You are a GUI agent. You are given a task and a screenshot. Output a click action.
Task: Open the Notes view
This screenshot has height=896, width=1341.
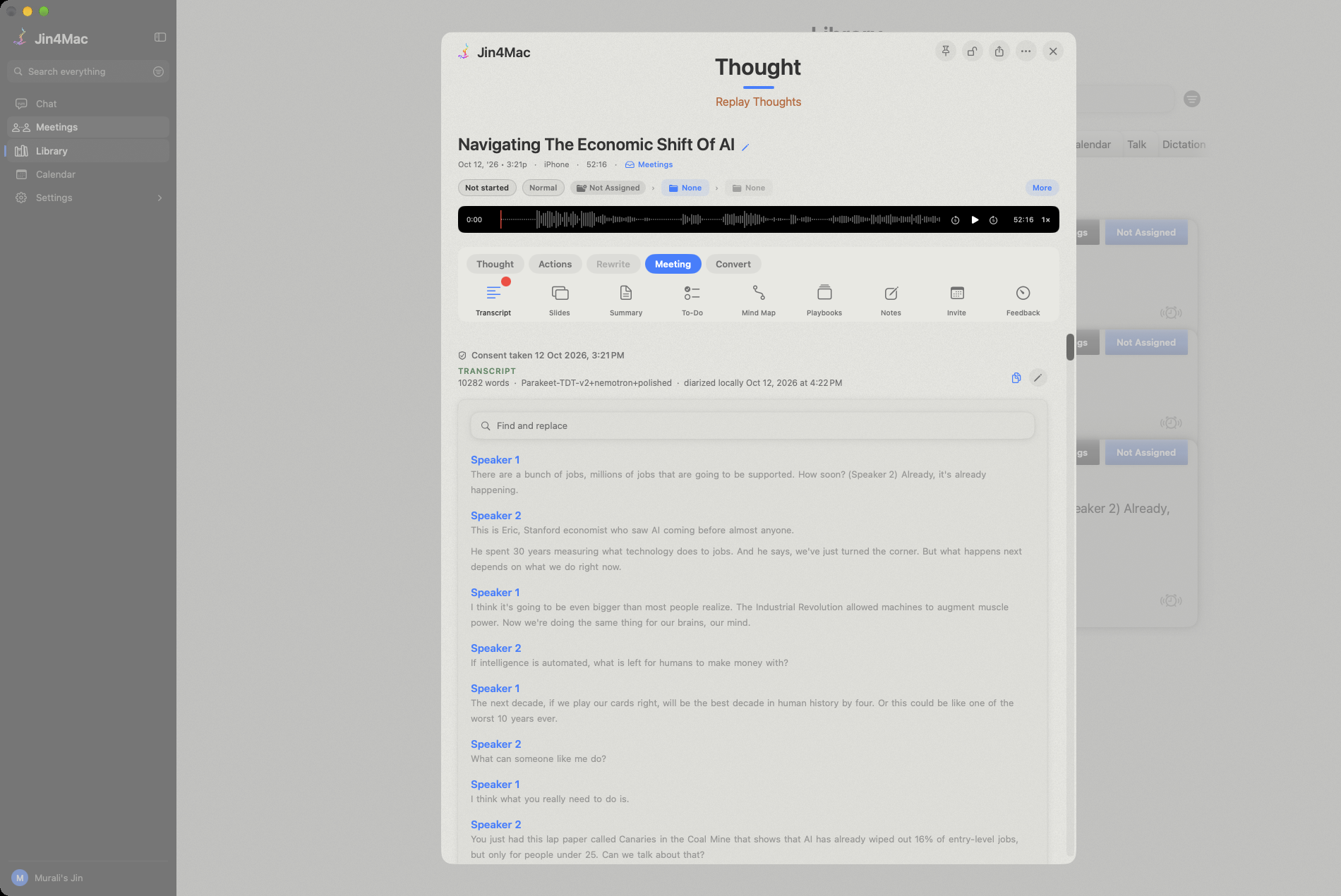pos(891,300)
